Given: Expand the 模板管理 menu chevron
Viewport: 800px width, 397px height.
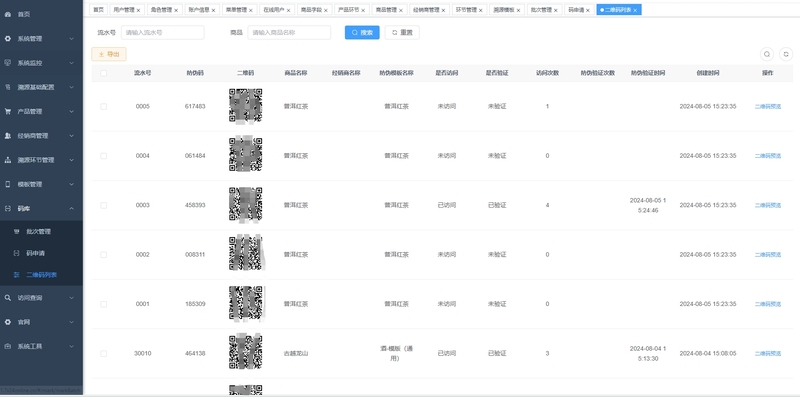Looking at the screenshot, I should click(71, 184).
